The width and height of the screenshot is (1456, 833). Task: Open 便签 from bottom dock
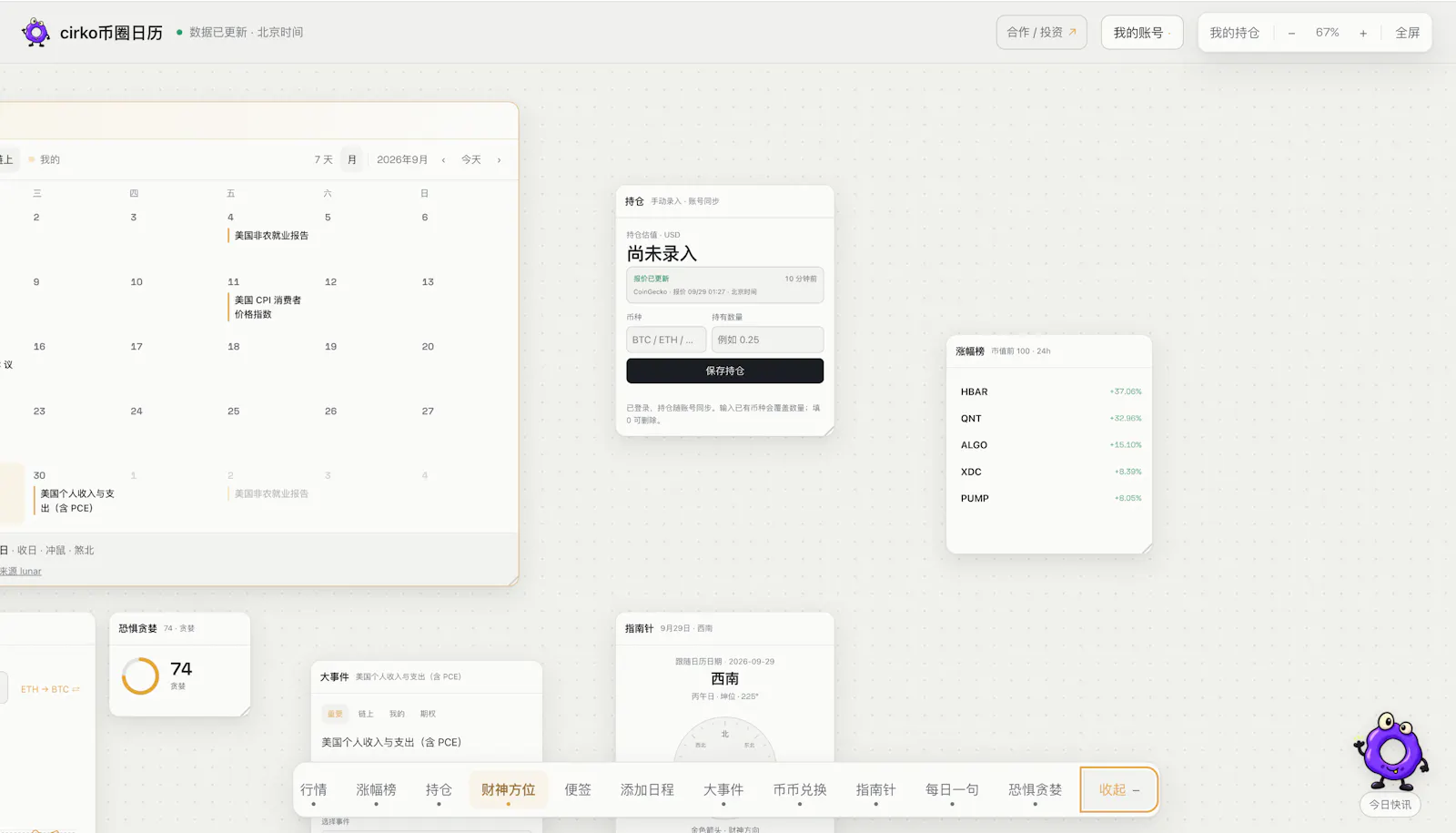point(578,790)
